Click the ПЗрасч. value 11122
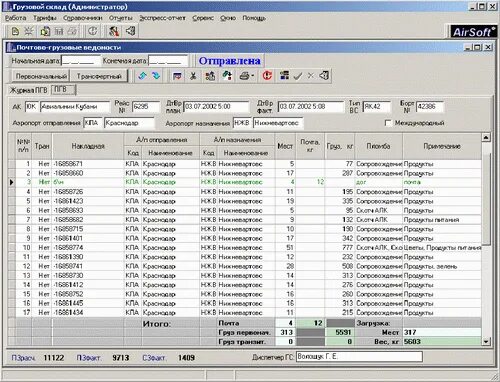 point(54,358)
